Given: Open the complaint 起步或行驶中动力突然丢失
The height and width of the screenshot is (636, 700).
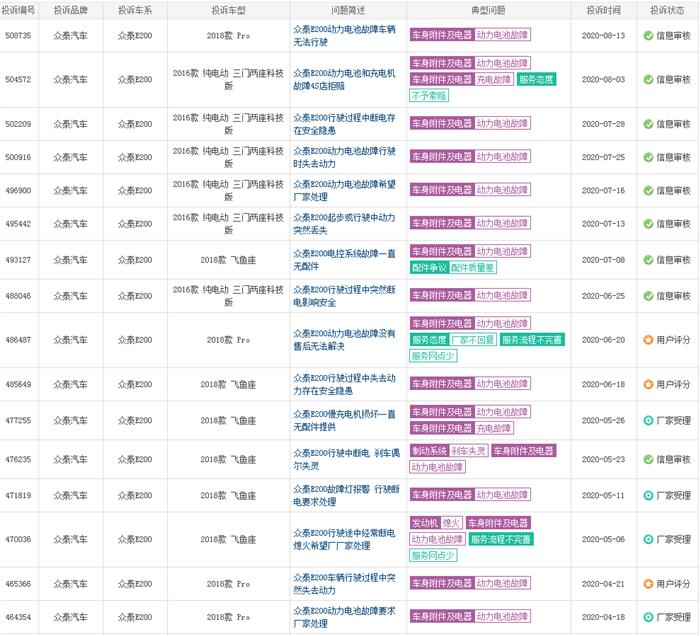Looking at the screenshot, I should tap(344, 224).
